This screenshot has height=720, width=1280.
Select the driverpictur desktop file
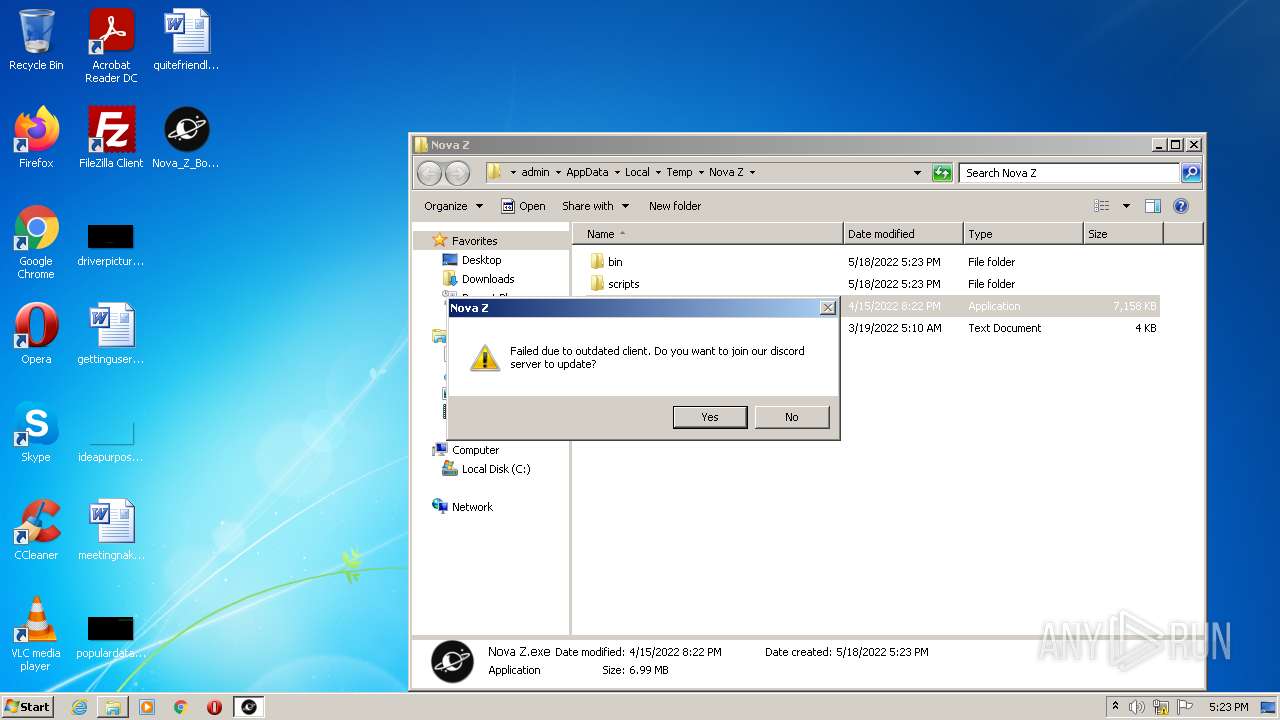(111, 243)
